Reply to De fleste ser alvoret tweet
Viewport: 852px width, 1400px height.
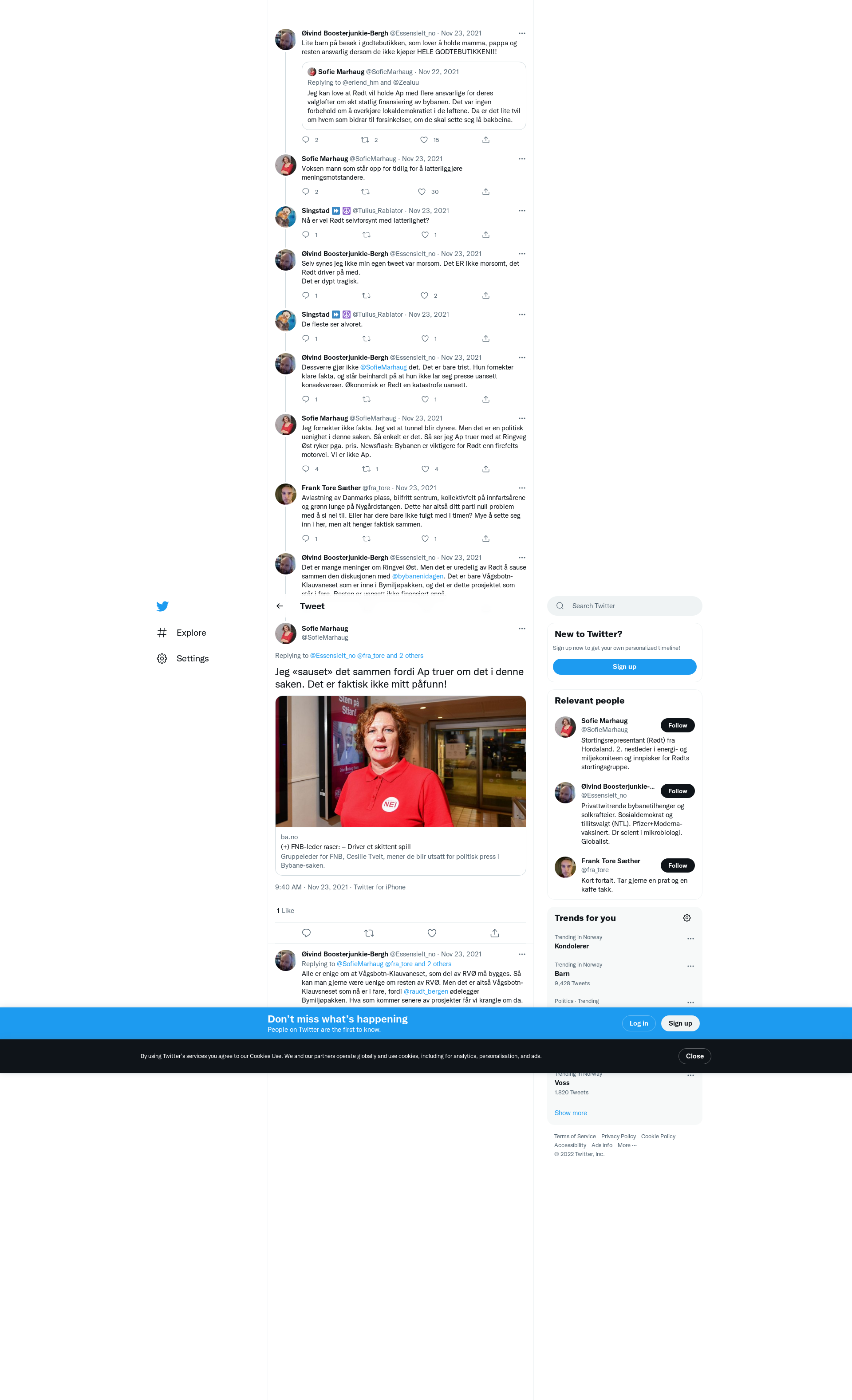coord(306,338)
